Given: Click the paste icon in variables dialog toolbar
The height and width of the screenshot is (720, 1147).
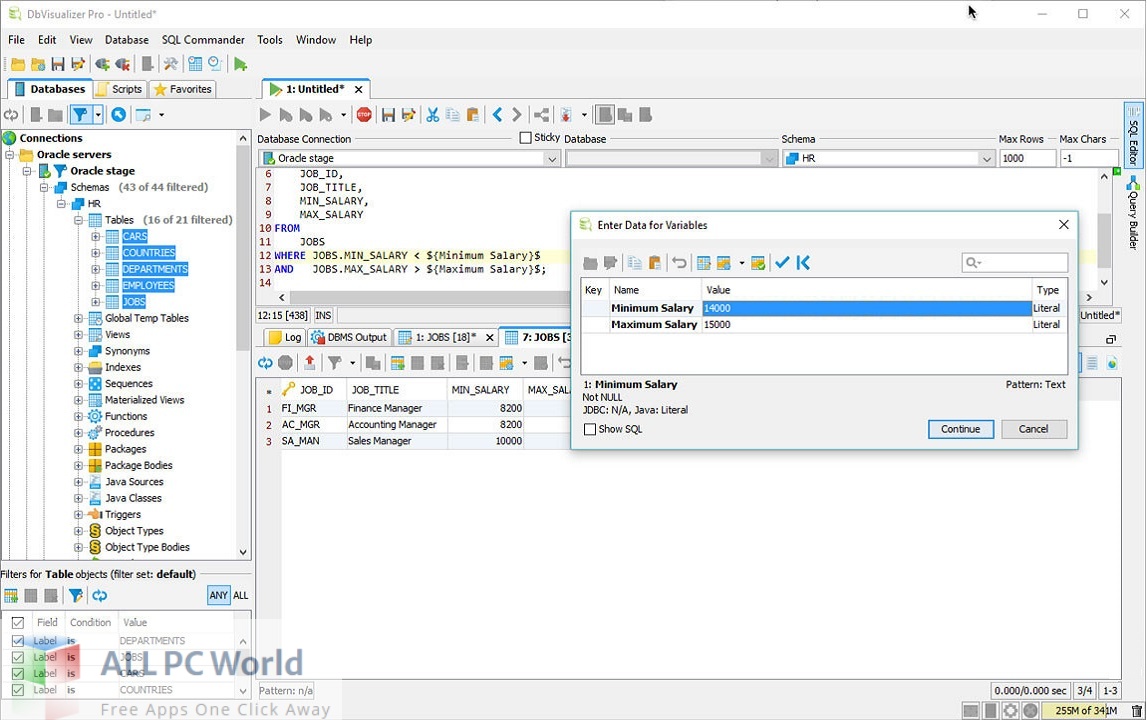Looking at the screenshot, I should tap(655, 263).
